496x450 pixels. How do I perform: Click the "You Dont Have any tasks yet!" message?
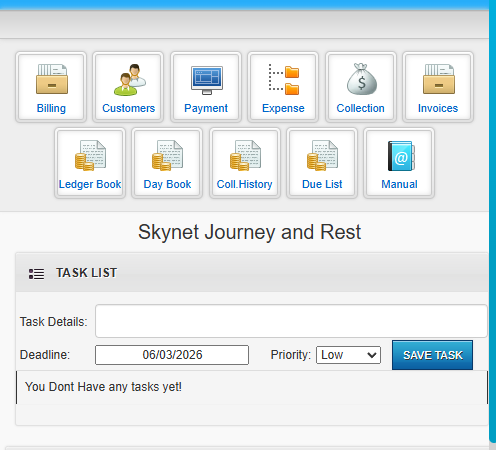tap(103, 387)
